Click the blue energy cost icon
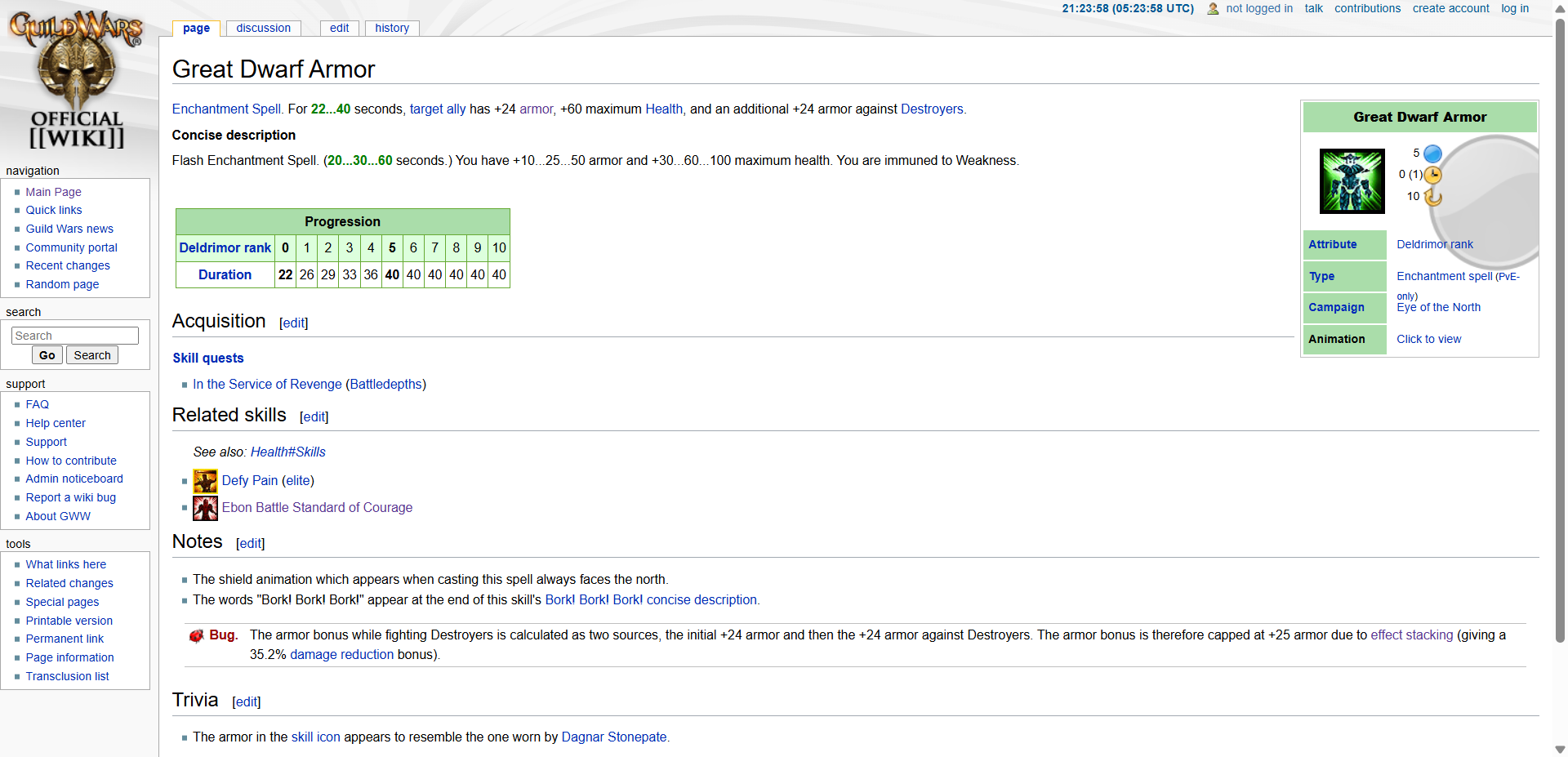Viewport: 1568px width, 757px height. tap(1432, 154)
